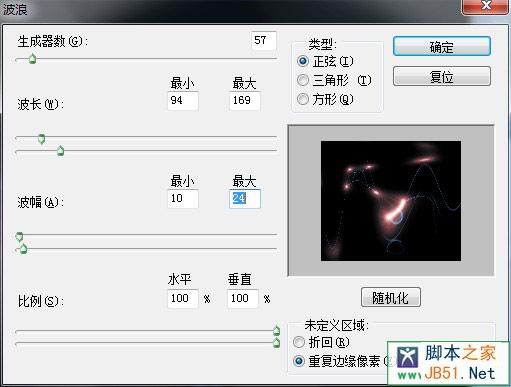Click the 比例 垂直 percent field
The width and height of the screenshot is (511, 387).
(243, 298)
